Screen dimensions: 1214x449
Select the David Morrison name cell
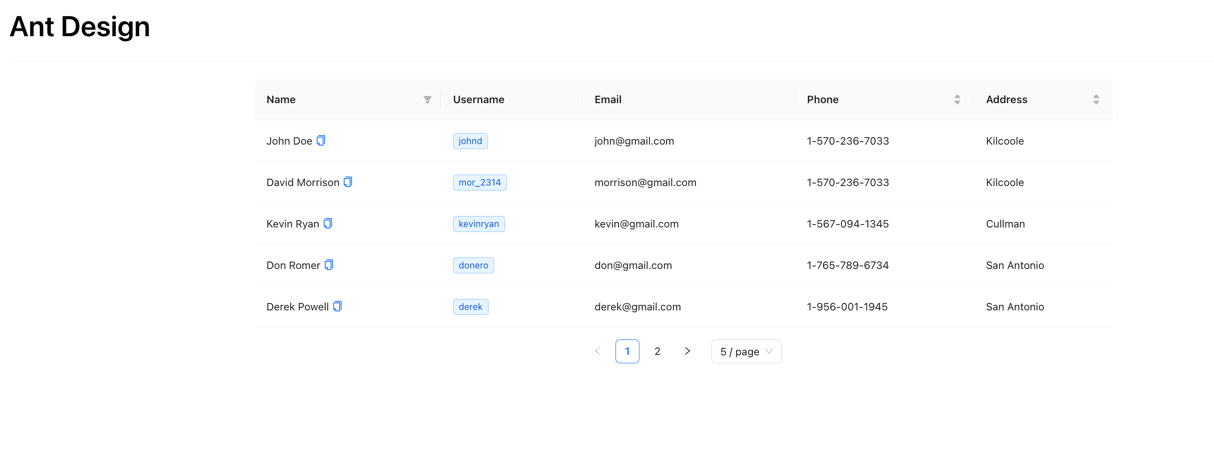(x=347, y=182)
